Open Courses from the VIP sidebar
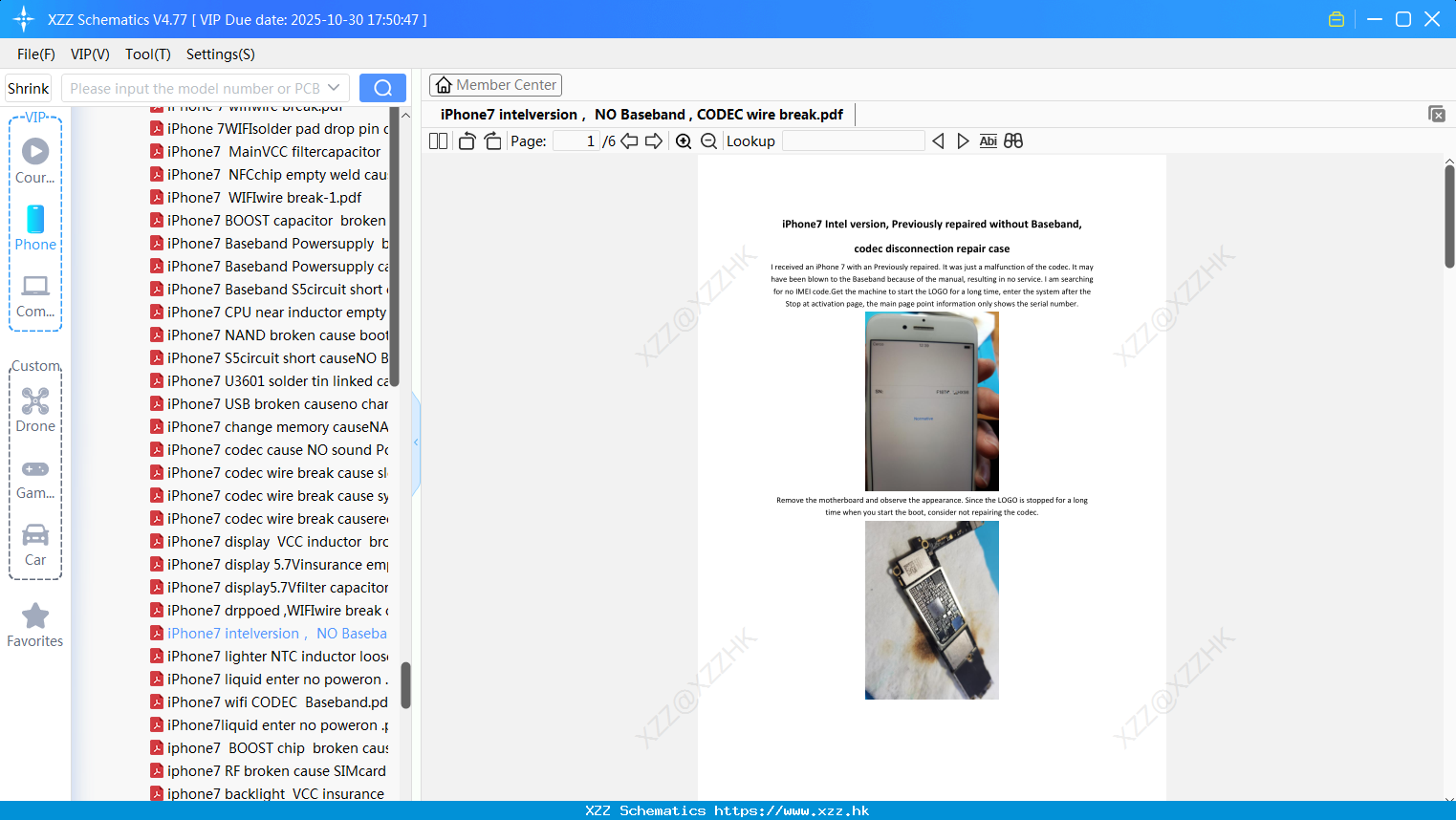The height and width of the screenshot is (820, 1456). [35, 162]
